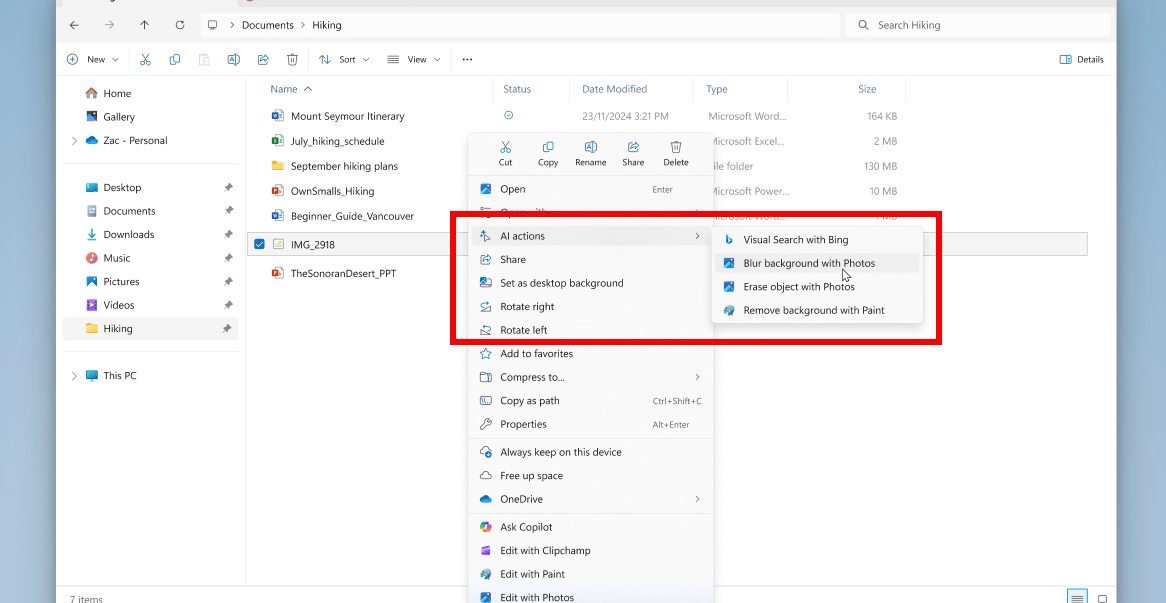The height and width of the screenshot is (603, 1166).
Task: Toggle the Details pane button
Action: pyautogui.click(x=1081, y=60)
